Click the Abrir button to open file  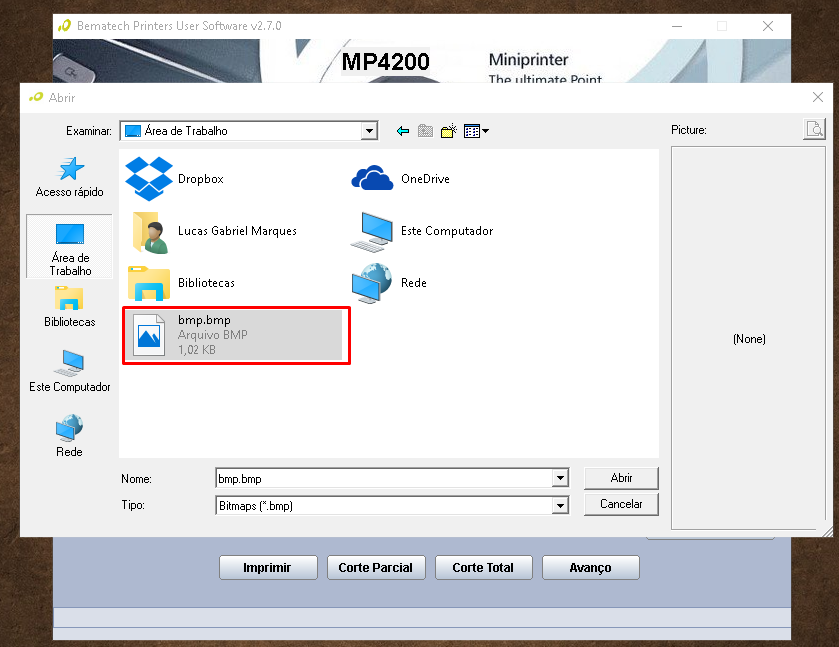coord(621,478)
